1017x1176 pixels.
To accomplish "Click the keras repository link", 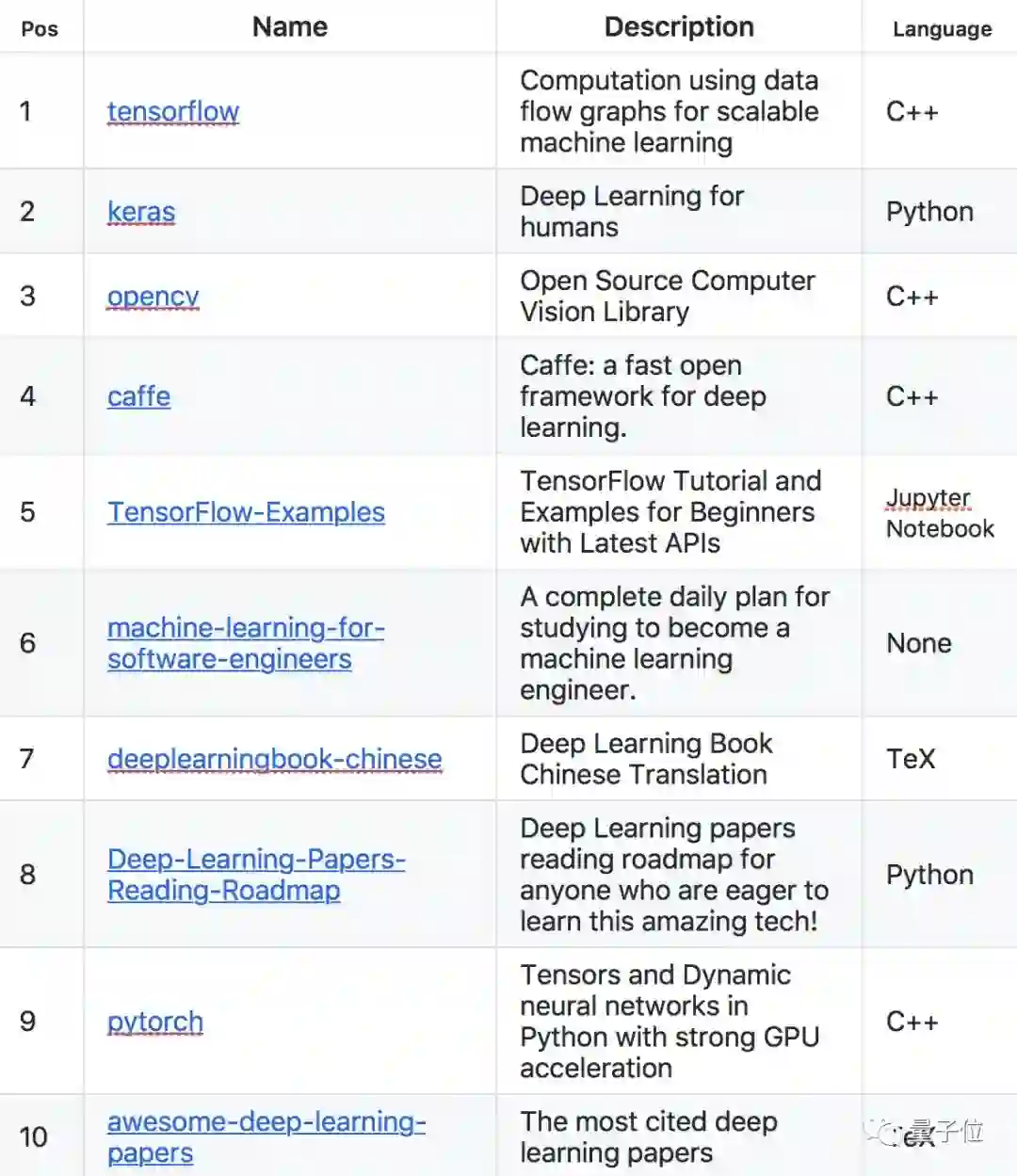I will click(141, 212).
